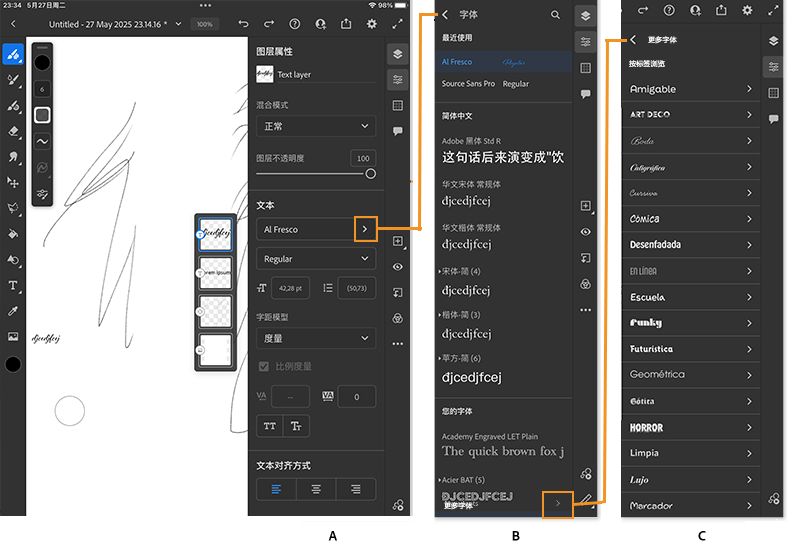Viewport: 800px width, 556px height.
Task: Choose the smudge tool
Action: pos(13,157)
